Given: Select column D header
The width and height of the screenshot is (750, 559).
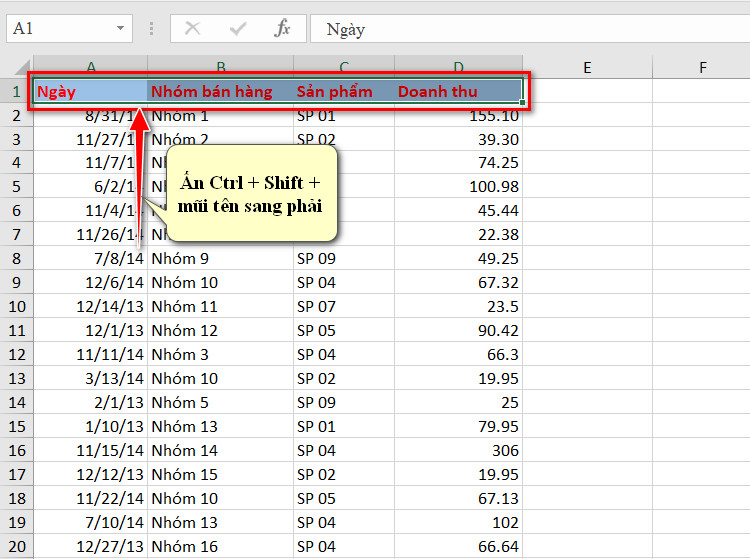Looking at the screenshot, I should click(x=458, y=66).
